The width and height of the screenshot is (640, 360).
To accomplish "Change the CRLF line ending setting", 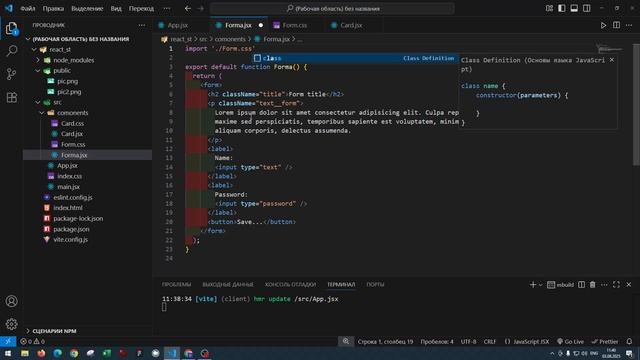I will click(x=490, y=341).
